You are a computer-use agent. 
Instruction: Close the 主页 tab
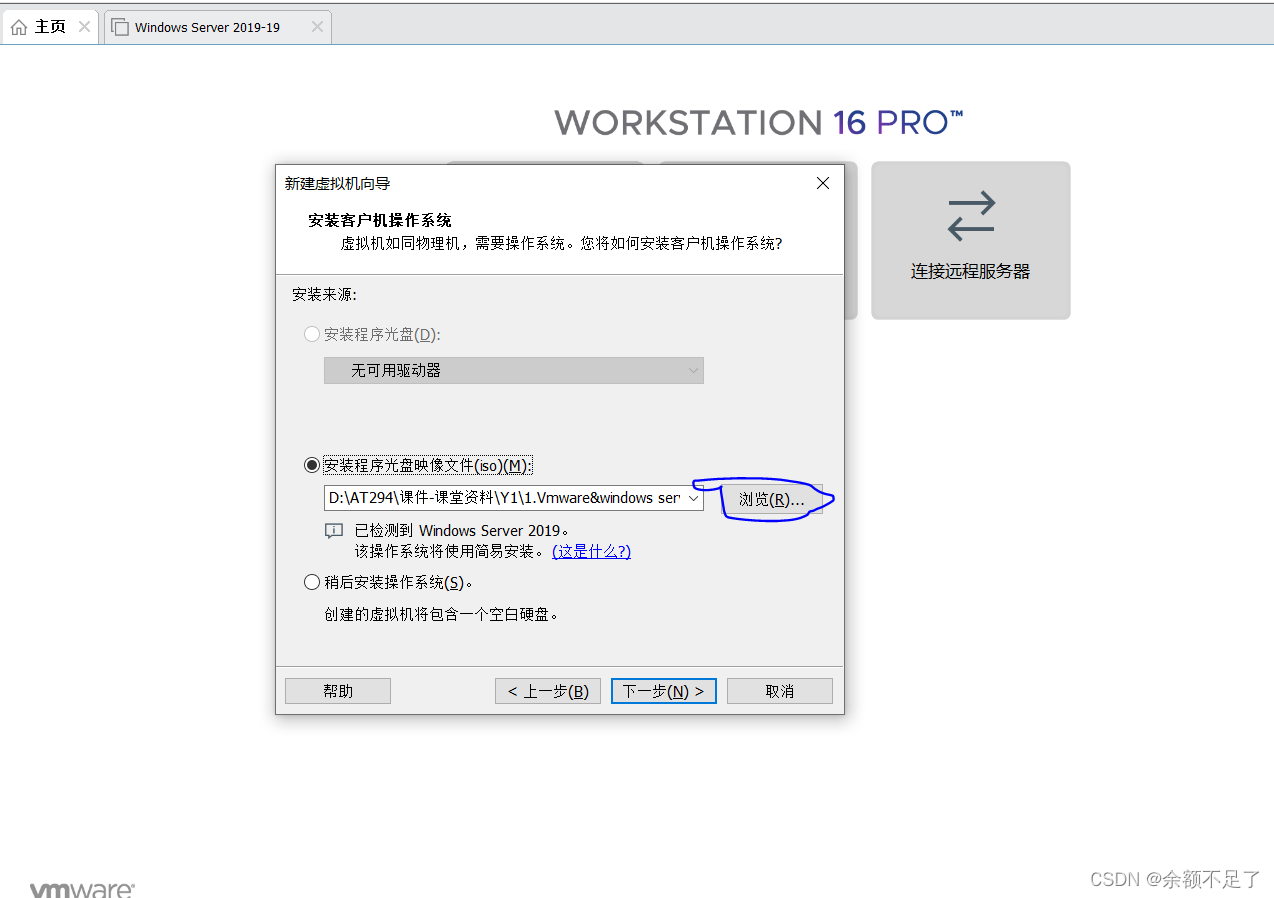point(84,27)
